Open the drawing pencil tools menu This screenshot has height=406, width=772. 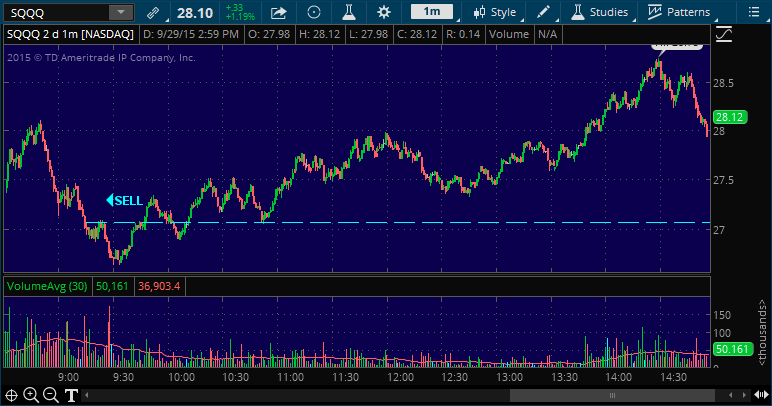click(543, 12)
